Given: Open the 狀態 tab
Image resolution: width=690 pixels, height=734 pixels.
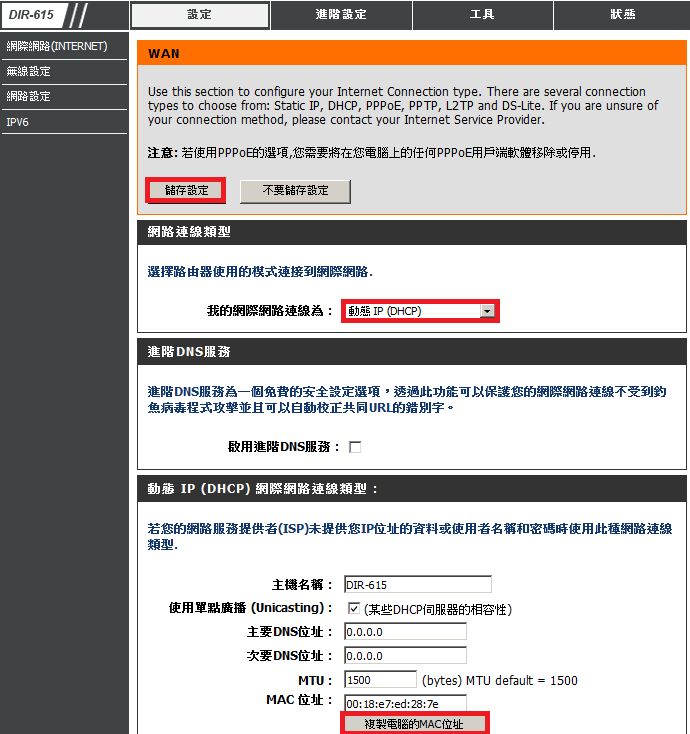Looking at the screenshot, I should [622, 15].
